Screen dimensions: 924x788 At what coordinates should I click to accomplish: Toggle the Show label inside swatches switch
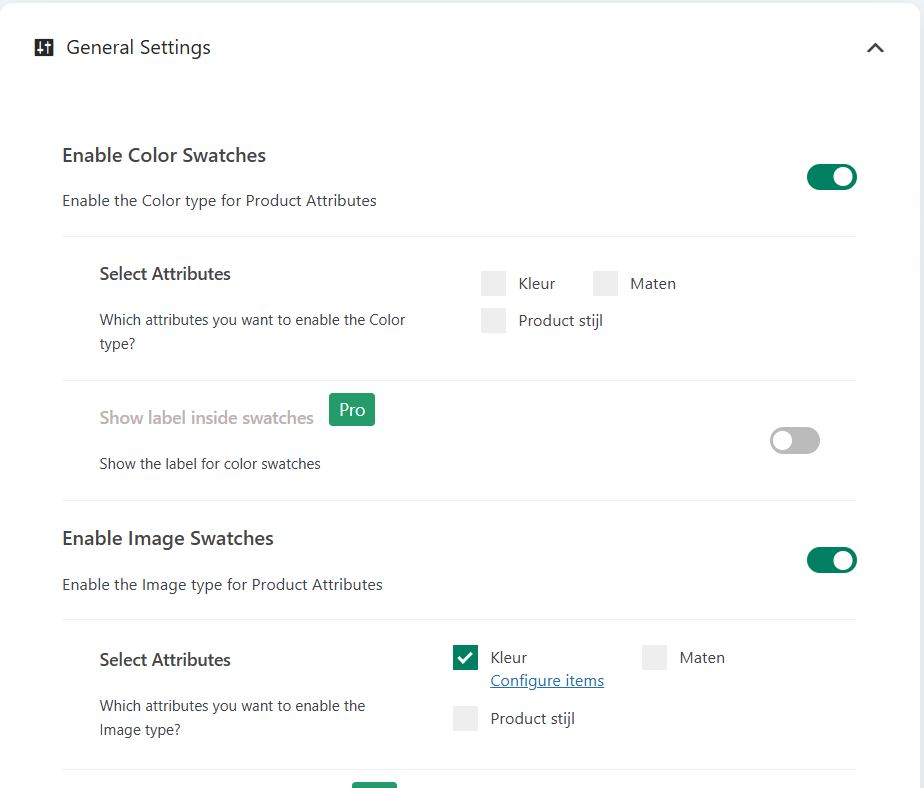(x=794, y=441)
